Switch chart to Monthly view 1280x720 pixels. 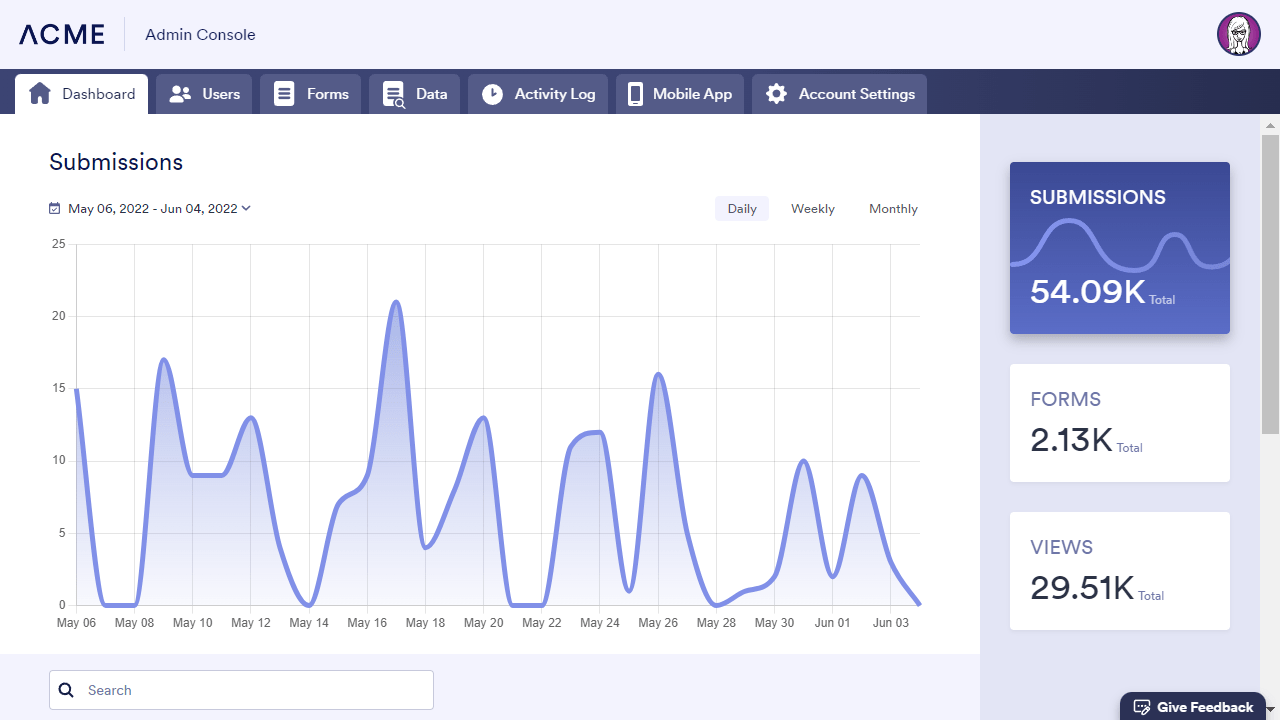point(893,209)
